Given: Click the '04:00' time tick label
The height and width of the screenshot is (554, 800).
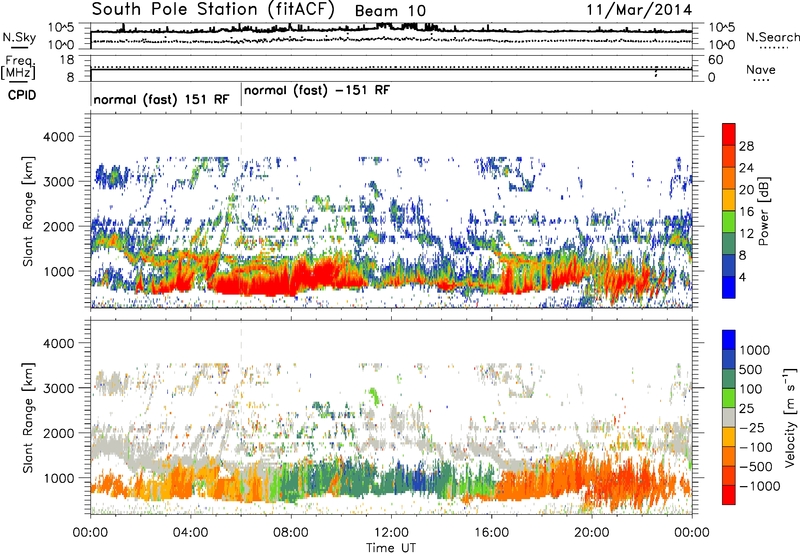Looking at the screenshot, I should click(x=191, y=533).
